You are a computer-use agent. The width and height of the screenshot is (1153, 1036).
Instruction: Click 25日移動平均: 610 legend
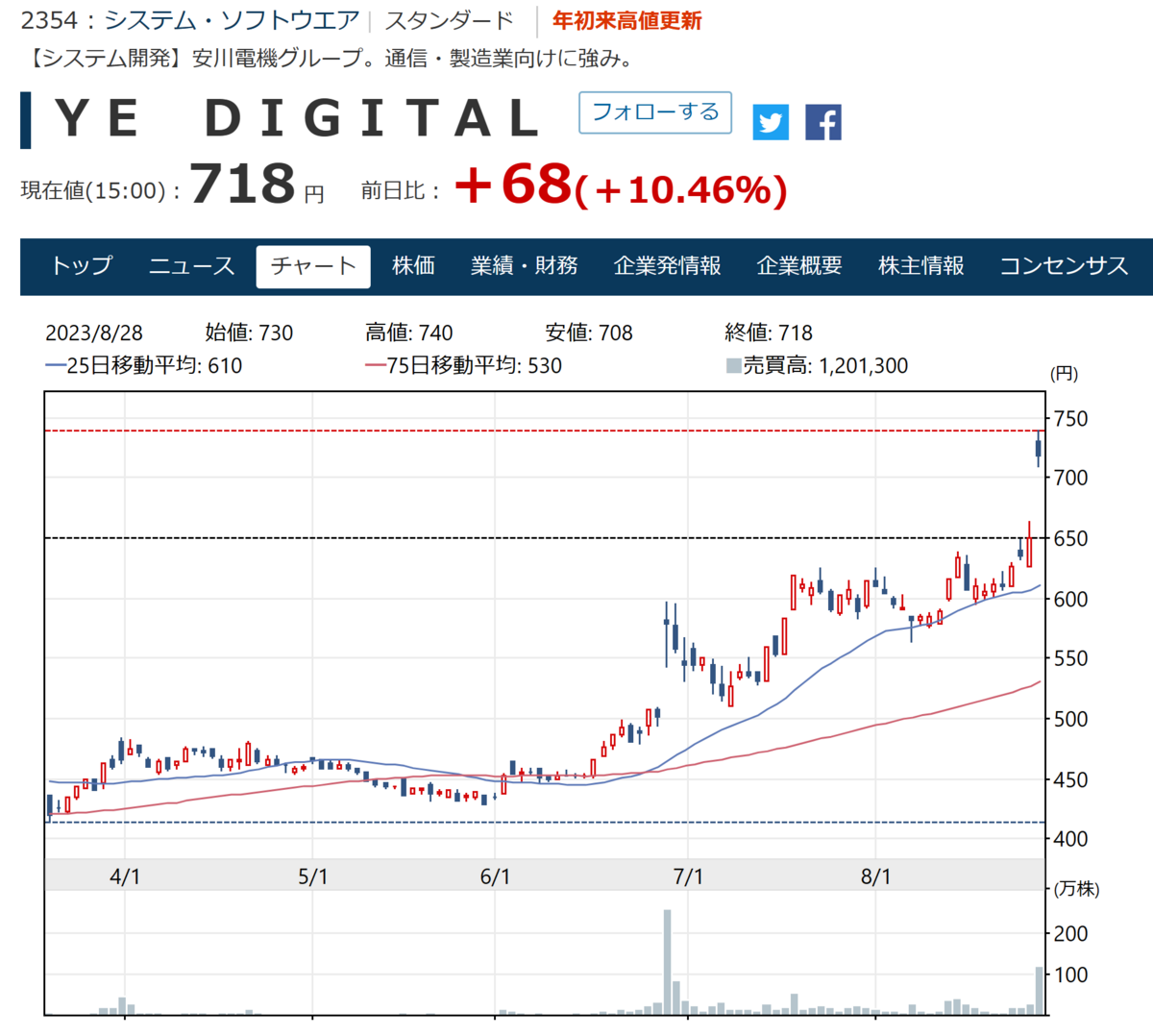point(144,366)
